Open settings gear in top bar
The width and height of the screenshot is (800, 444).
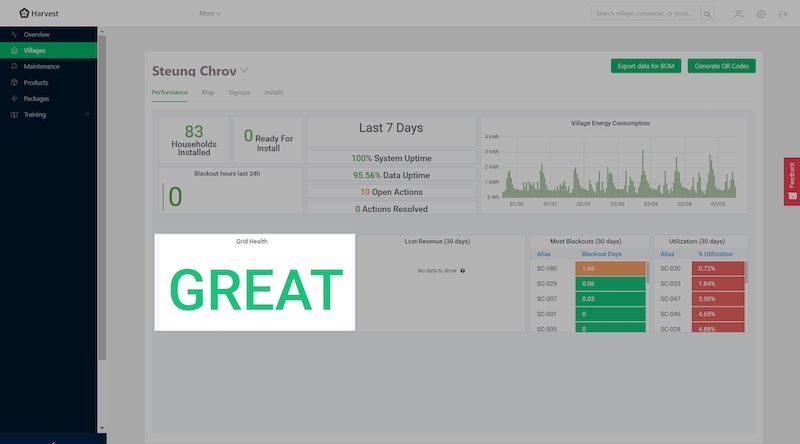point(761,14)
